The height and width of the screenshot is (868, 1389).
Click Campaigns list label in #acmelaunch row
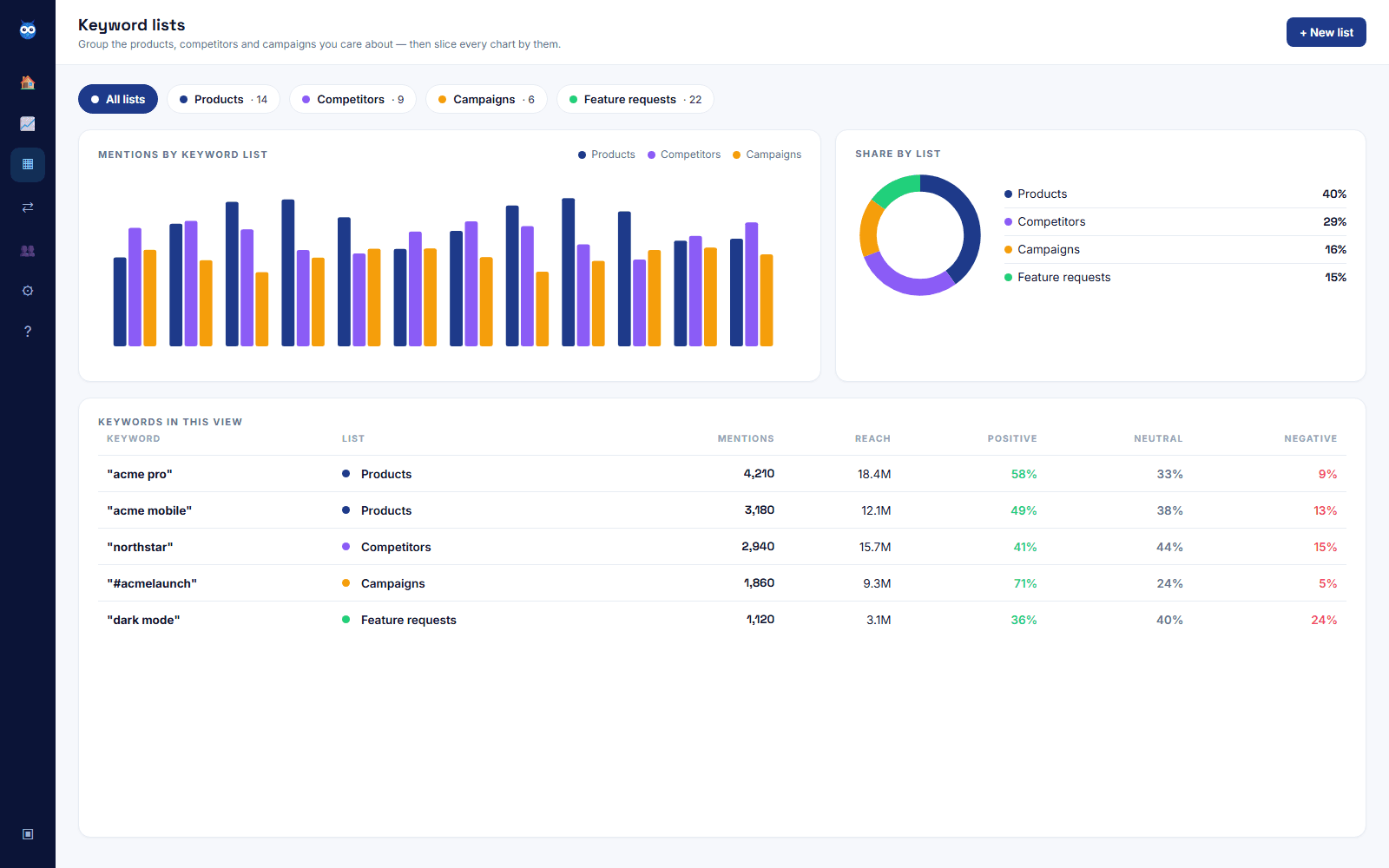click(393, 583)
